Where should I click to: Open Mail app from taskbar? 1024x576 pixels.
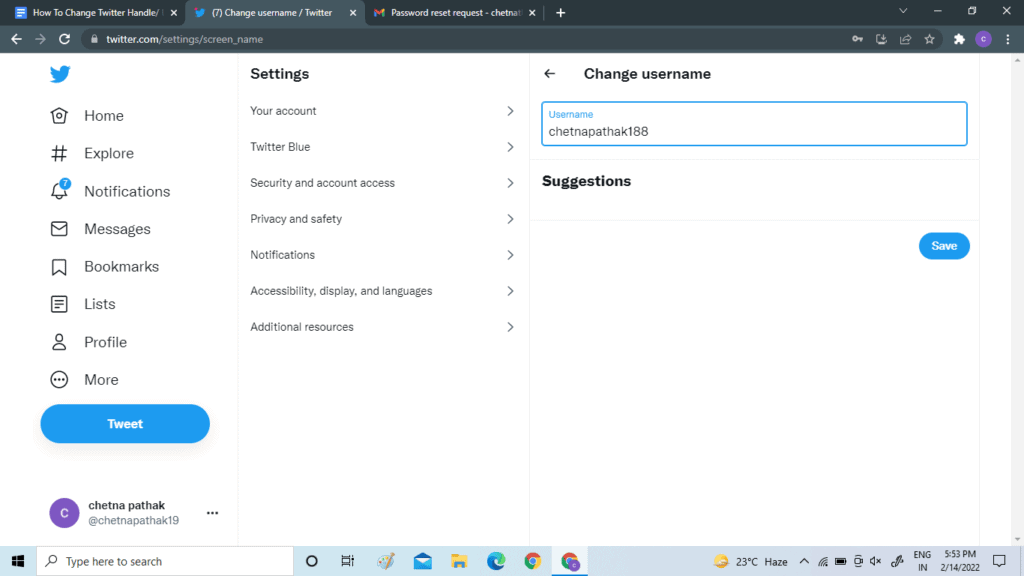(x=423, y=561)
